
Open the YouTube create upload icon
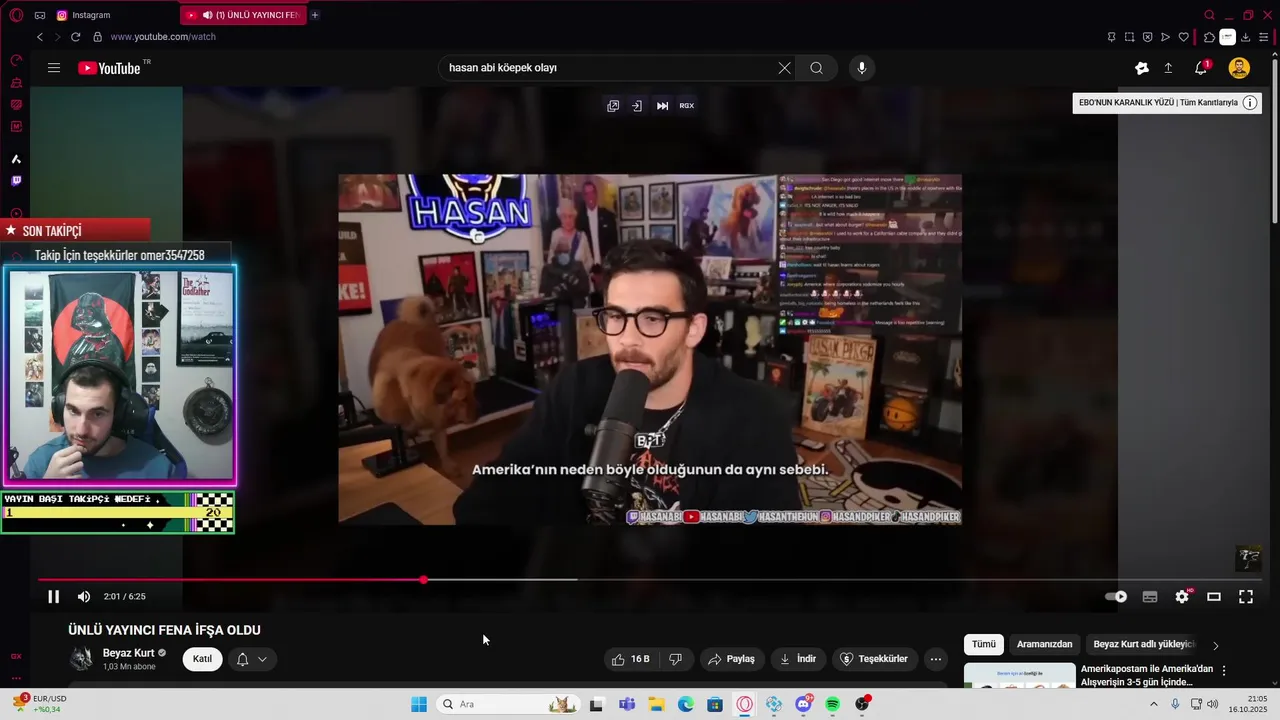coord(1168,68)
